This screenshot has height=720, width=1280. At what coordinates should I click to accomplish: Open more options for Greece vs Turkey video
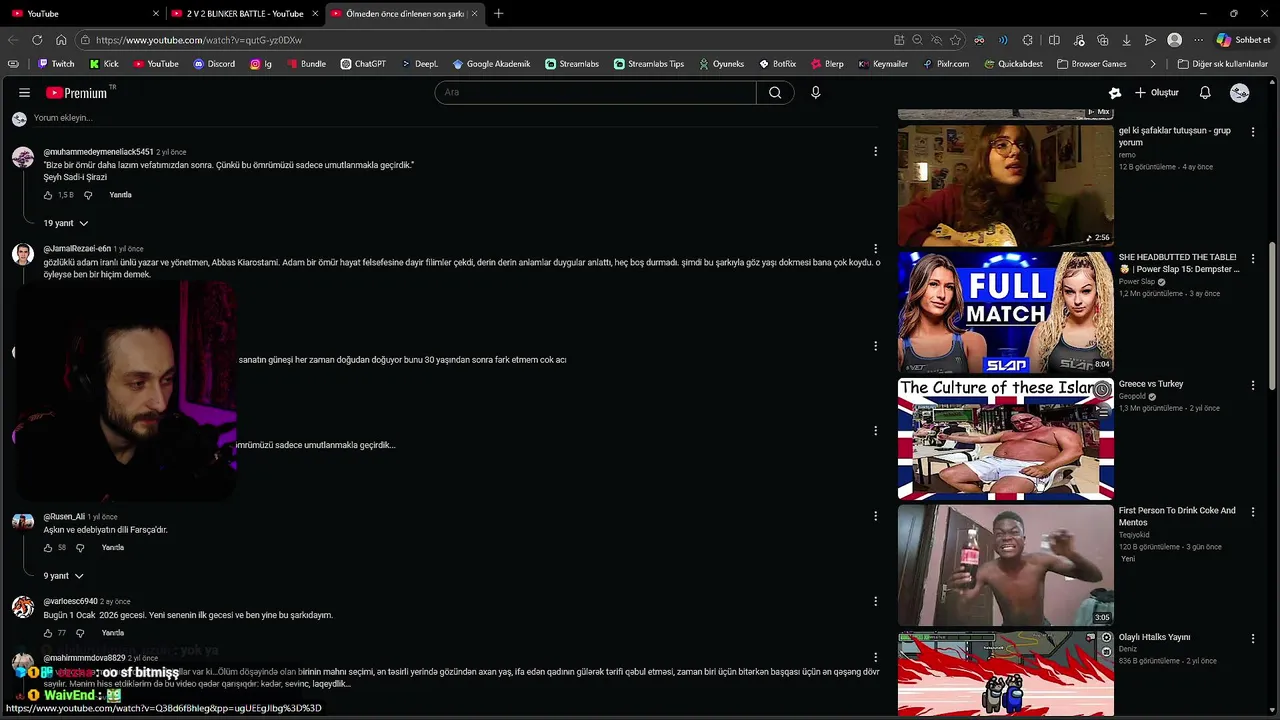tap(1252, 385)
